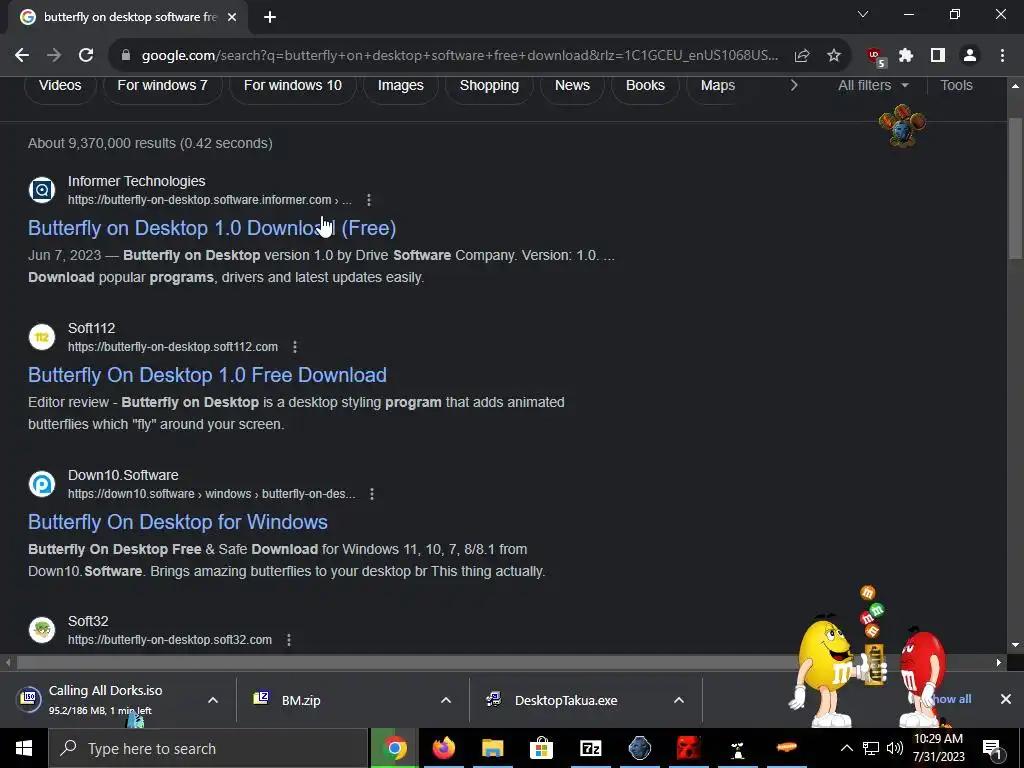Screen dimensions: 1024x768
Task: Click the Informer Technologies site favicon
Action: (42, 190)
